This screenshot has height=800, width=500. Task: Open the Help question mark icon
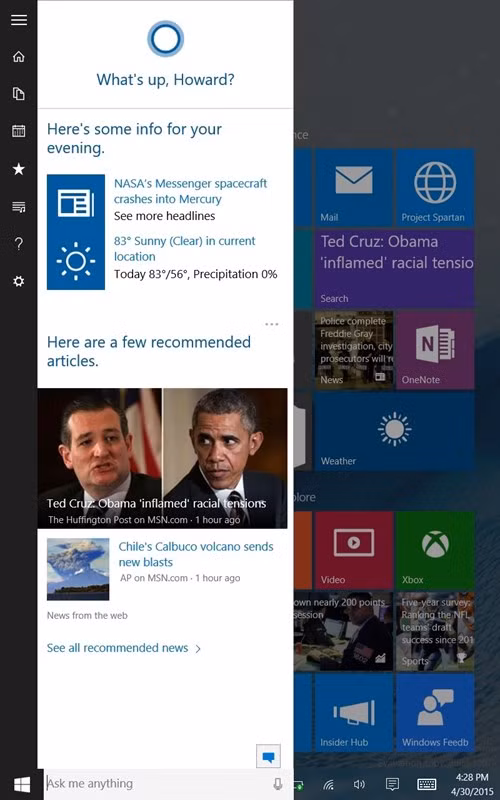(19, 244)
